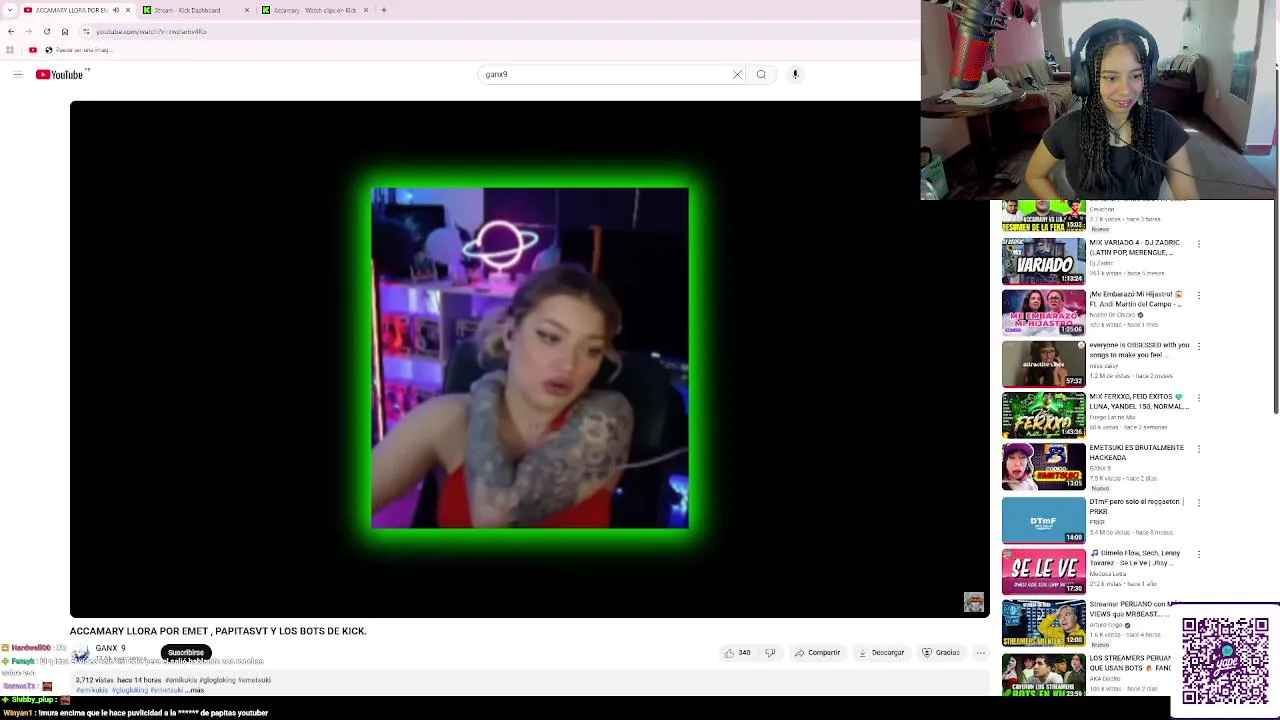
Task: Click the video title ACCAMARY LLORA POR EMET
Action: (x=218, y=631)
